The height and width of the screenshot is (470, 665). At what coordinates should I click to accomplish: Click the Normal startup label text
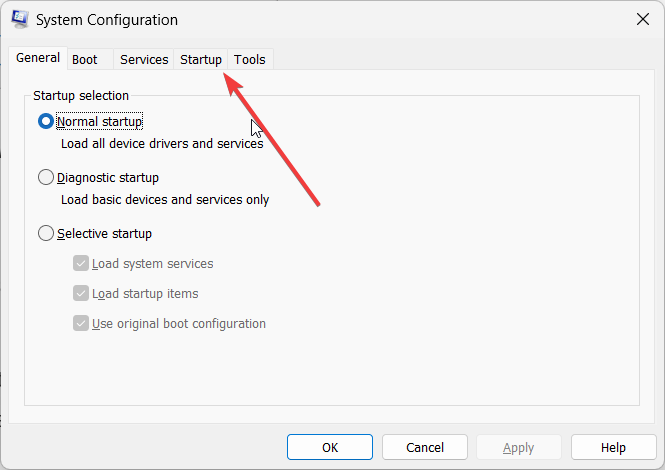[100, 122]
